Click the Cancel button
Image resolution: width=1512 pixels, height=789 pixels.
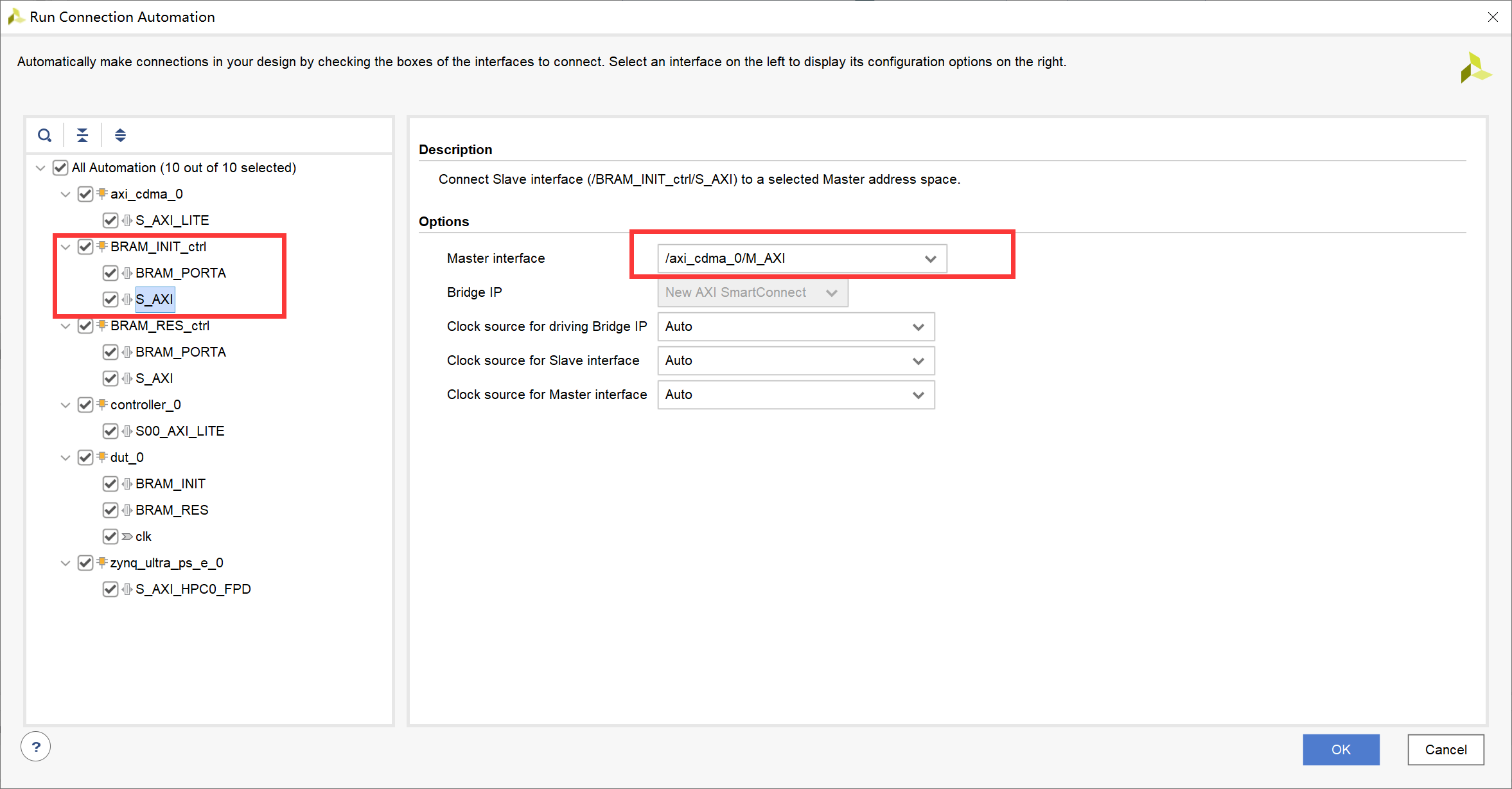[1446, 749]
